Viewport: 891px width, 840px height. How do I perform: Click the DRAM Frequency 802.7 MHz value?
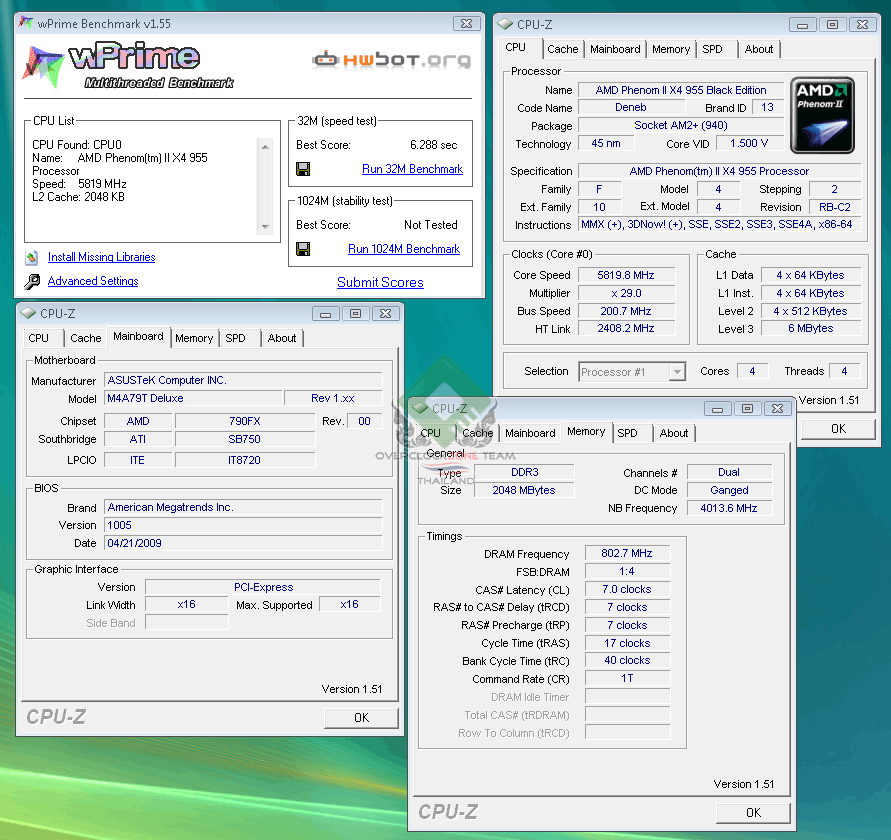pyautogui.click(x=627, y=553)
